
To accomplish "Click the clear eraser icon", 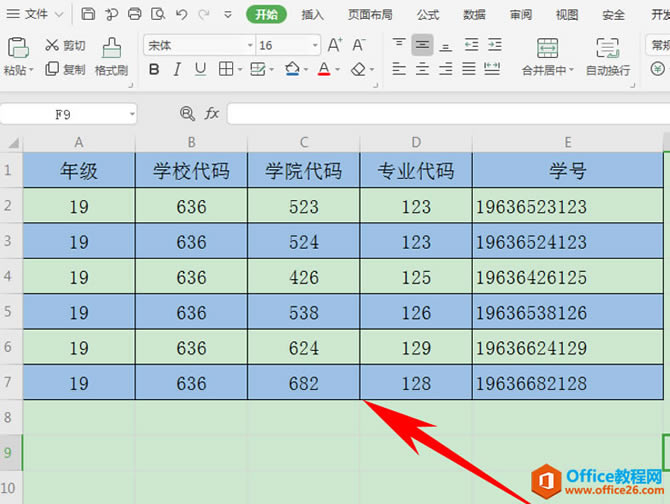I will point(359,69).
